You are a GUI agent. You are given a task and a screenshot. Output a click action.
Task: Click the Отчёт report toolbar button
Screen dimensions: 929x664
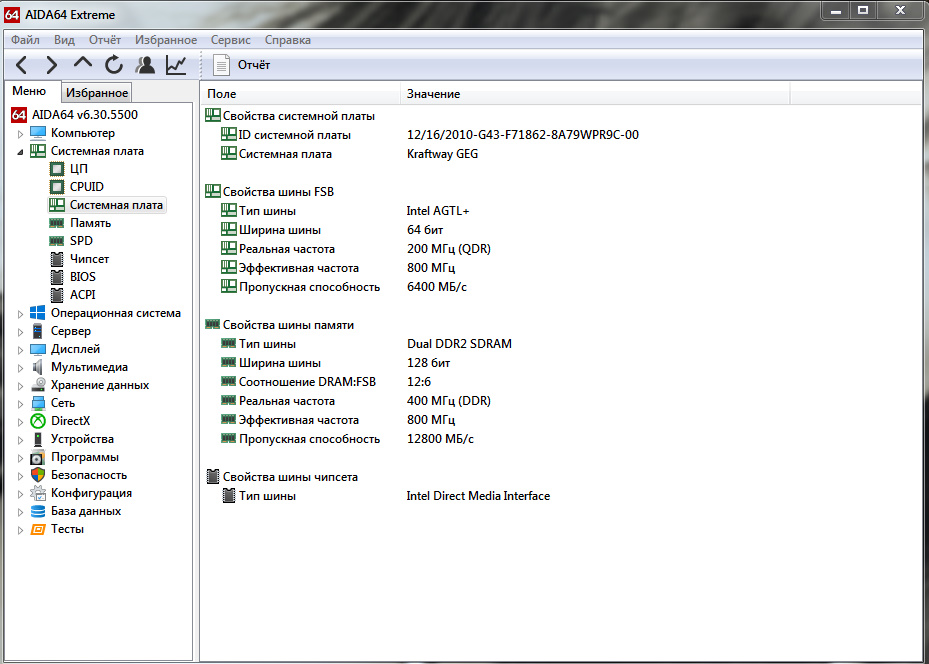click(242, 65)
